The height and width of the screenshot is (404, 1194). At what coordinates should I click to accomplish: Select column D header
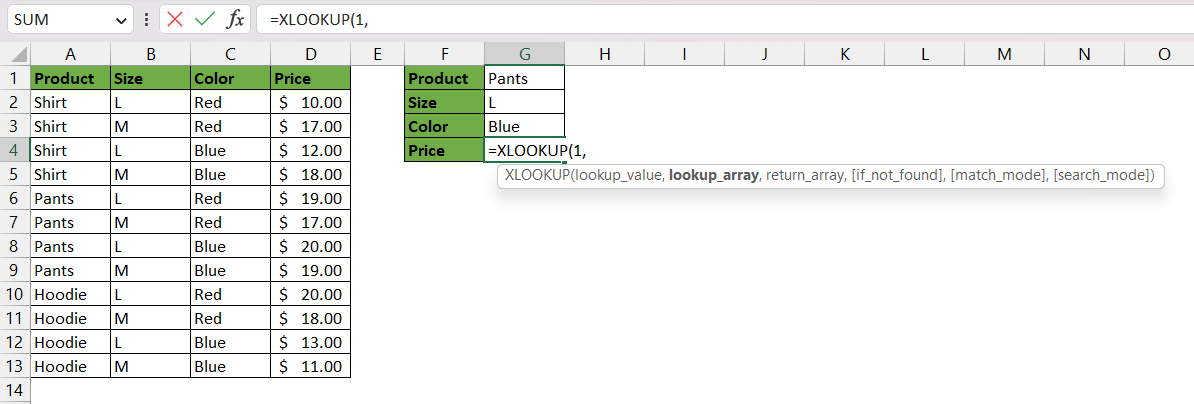pos(311,54)
